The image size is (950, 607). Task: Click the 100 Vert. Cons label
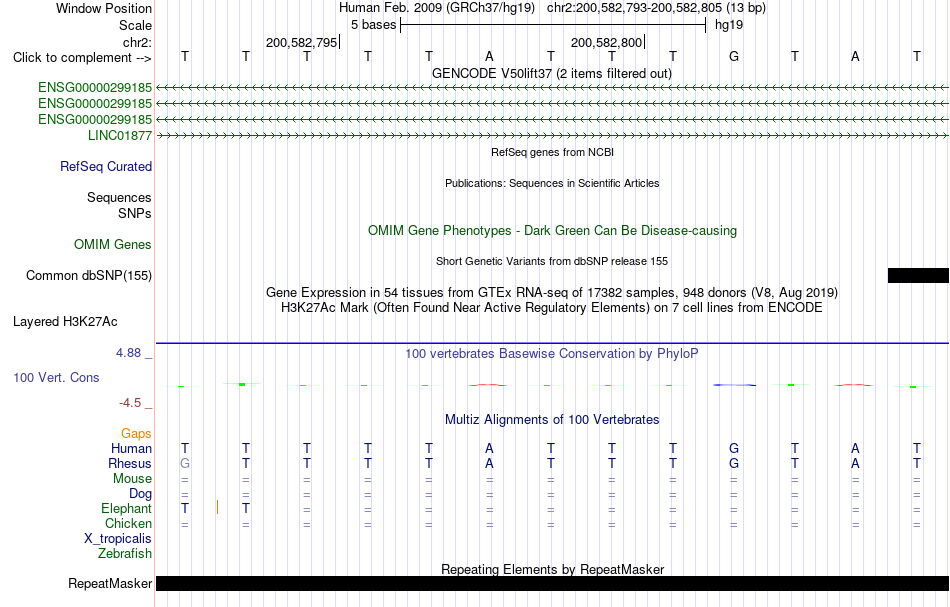(56, 377)
